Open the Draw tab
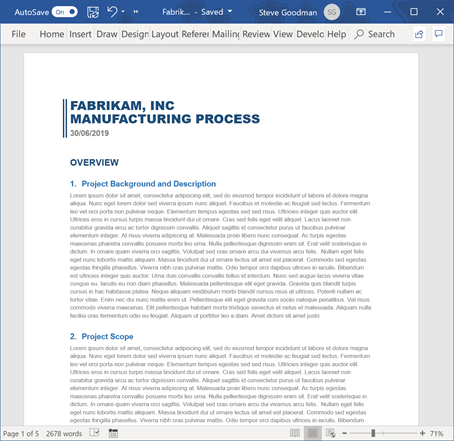 click(x=107, y=34)
